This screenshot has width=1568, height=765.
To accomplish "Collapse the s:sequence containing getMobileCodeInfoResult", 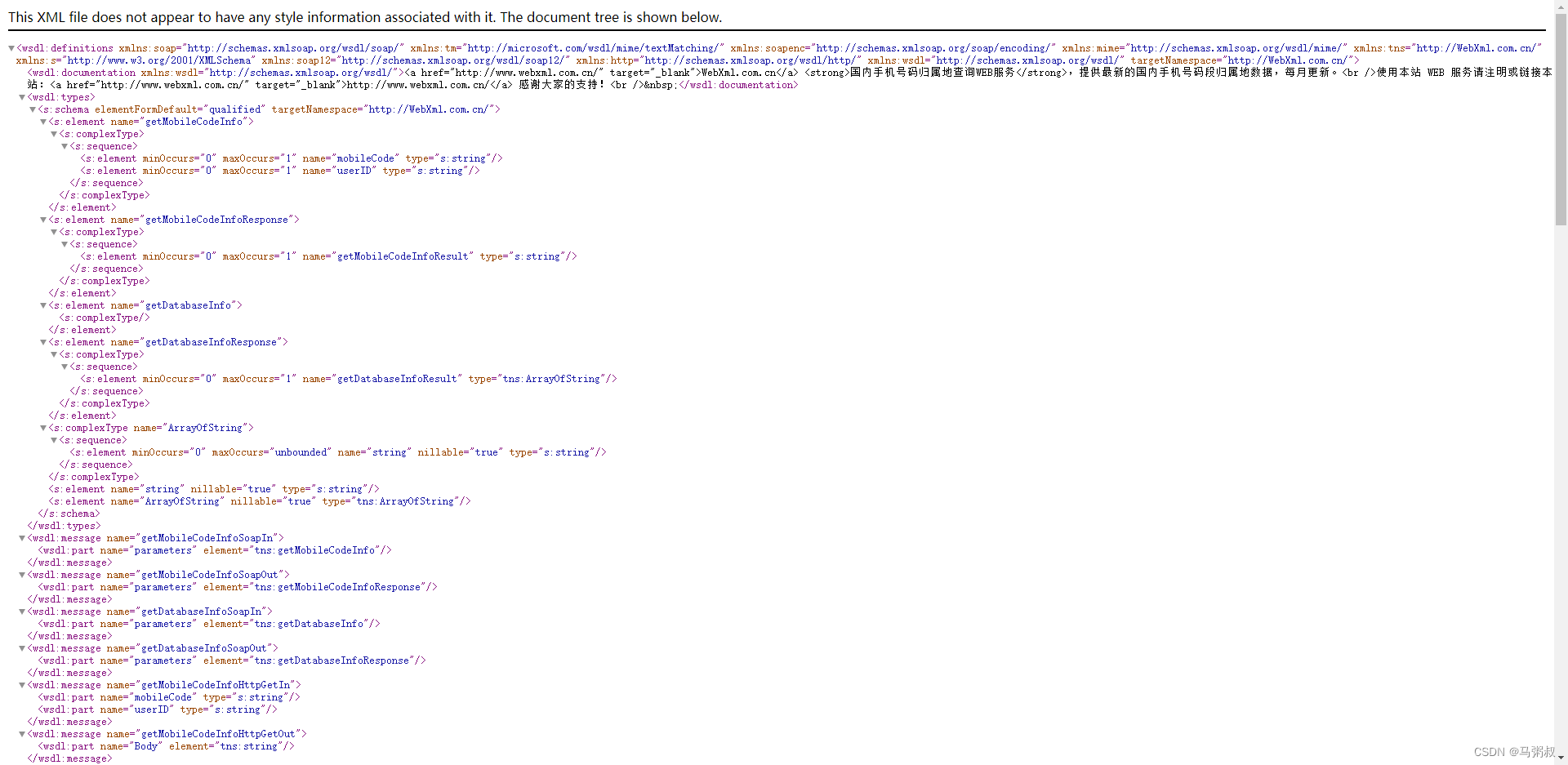I will pyautogui.click(x=65, y=244).
